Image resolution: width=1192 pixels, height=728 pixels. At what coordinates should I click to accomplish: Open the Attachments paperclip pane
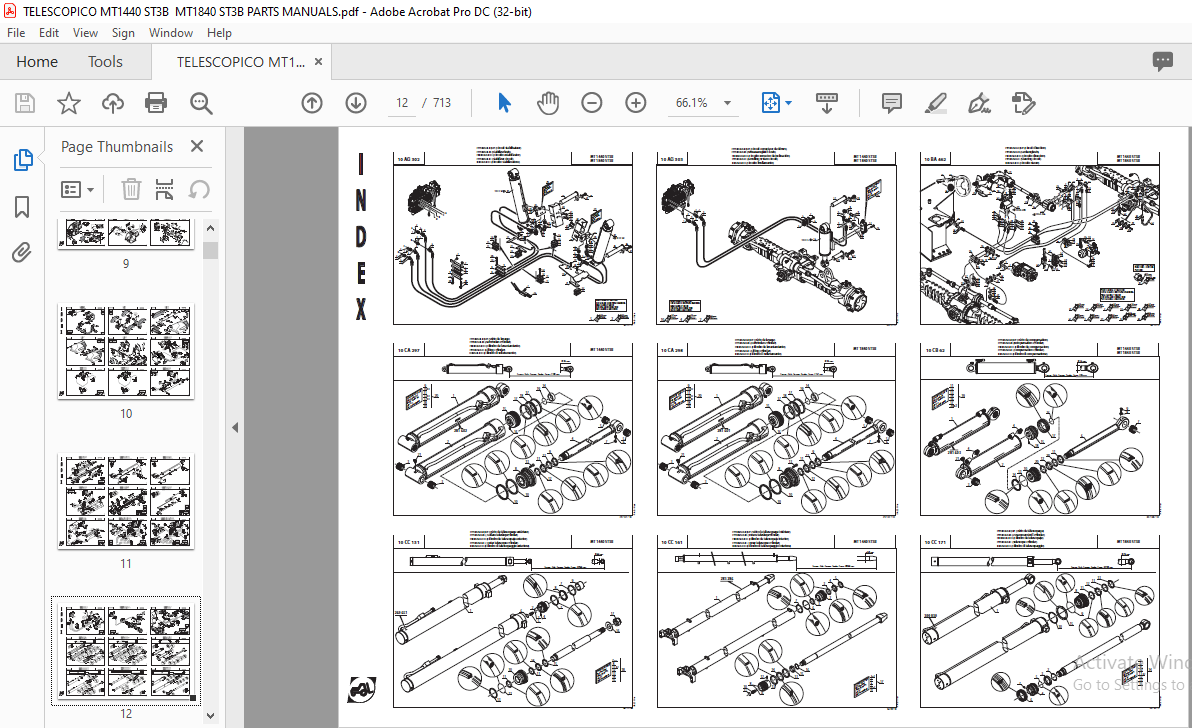pos(22,252)
